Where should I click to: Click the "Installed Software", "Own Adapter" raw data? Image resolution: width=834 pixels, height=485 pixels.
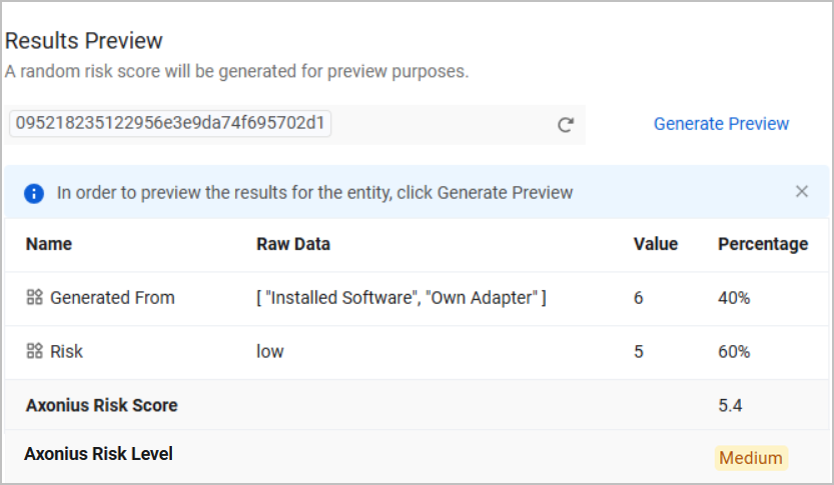coord(401,298)
